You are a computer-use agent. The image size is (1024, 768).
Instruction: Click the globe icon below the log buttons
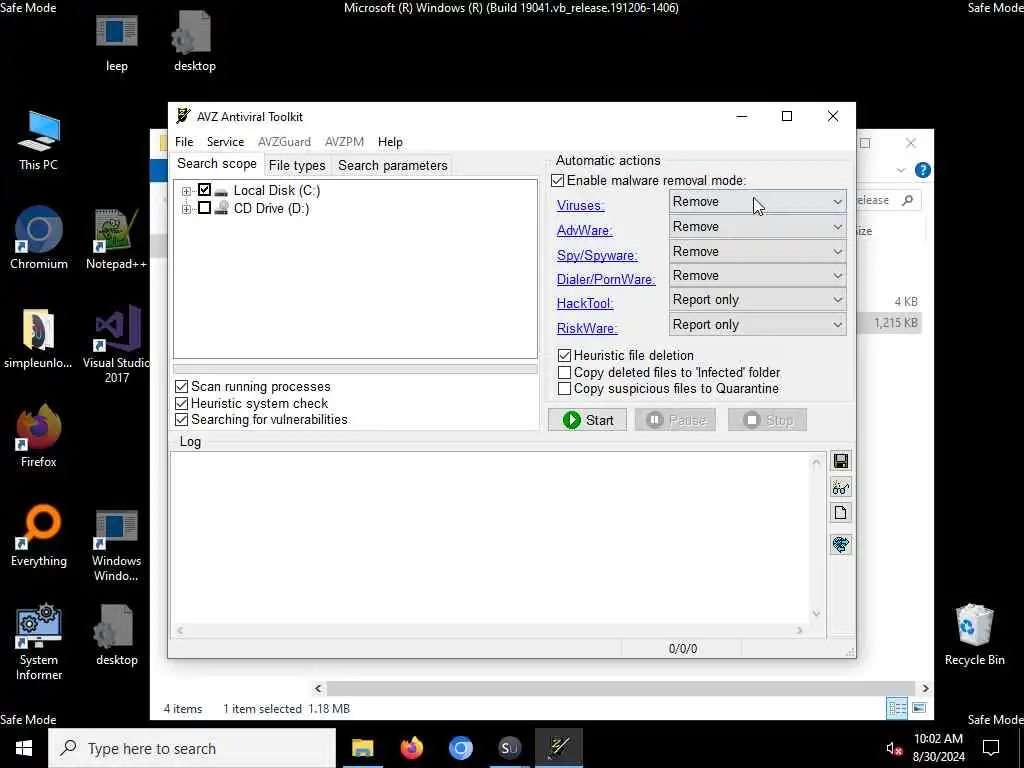point(840,544)
